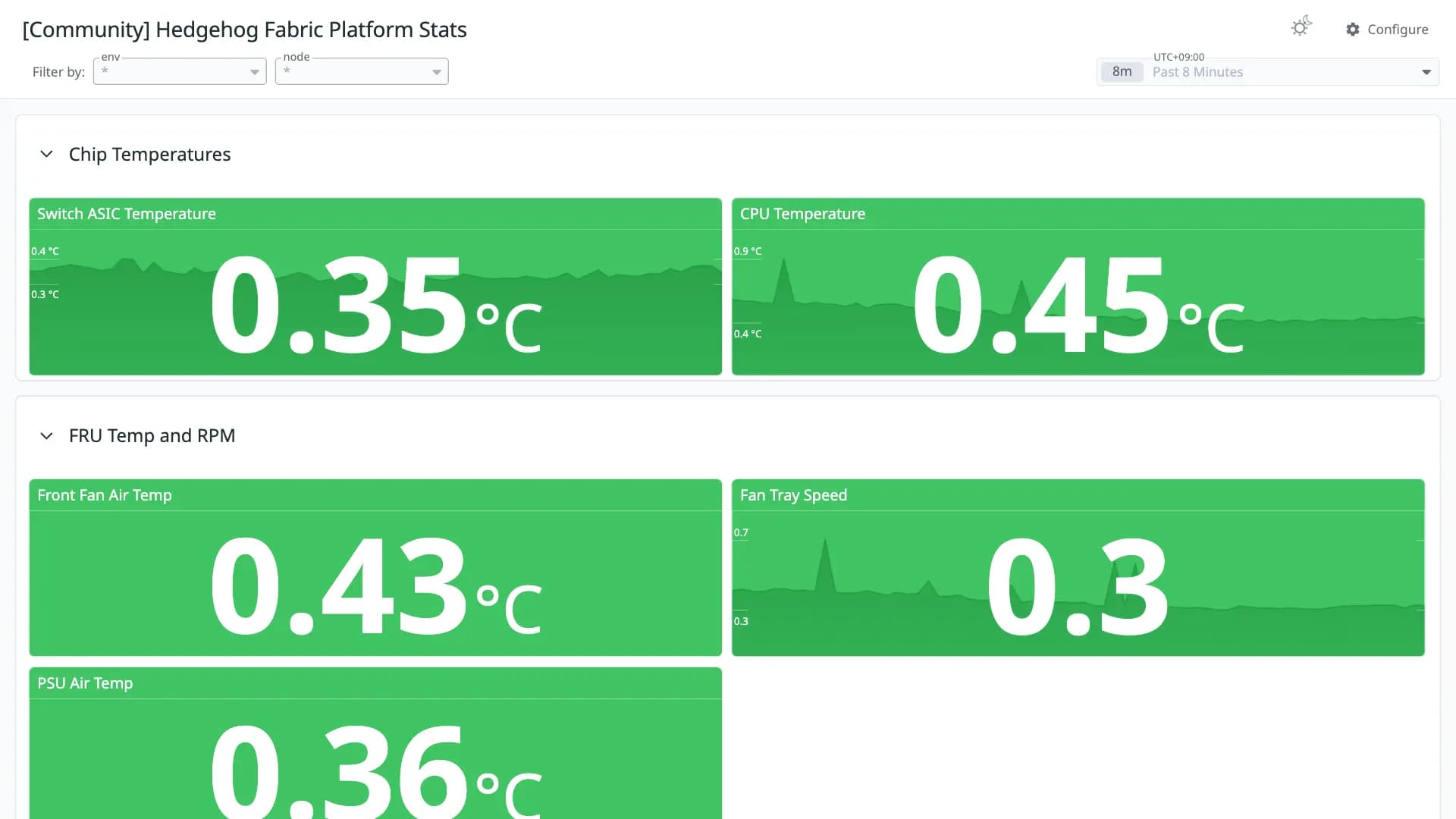
Task: Click the CPU Temperature widget title
Action: pyautogui.click(x=802, y=214)
